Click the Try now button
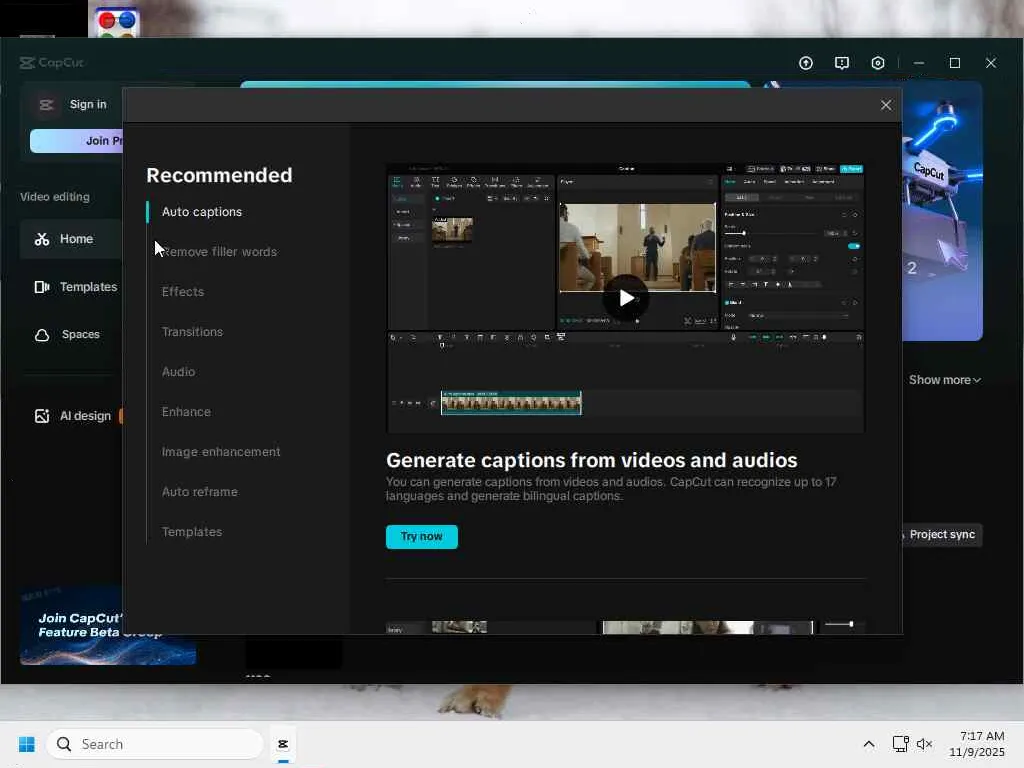The height and width of the screenshot is (768, 1024). (422, 536)
